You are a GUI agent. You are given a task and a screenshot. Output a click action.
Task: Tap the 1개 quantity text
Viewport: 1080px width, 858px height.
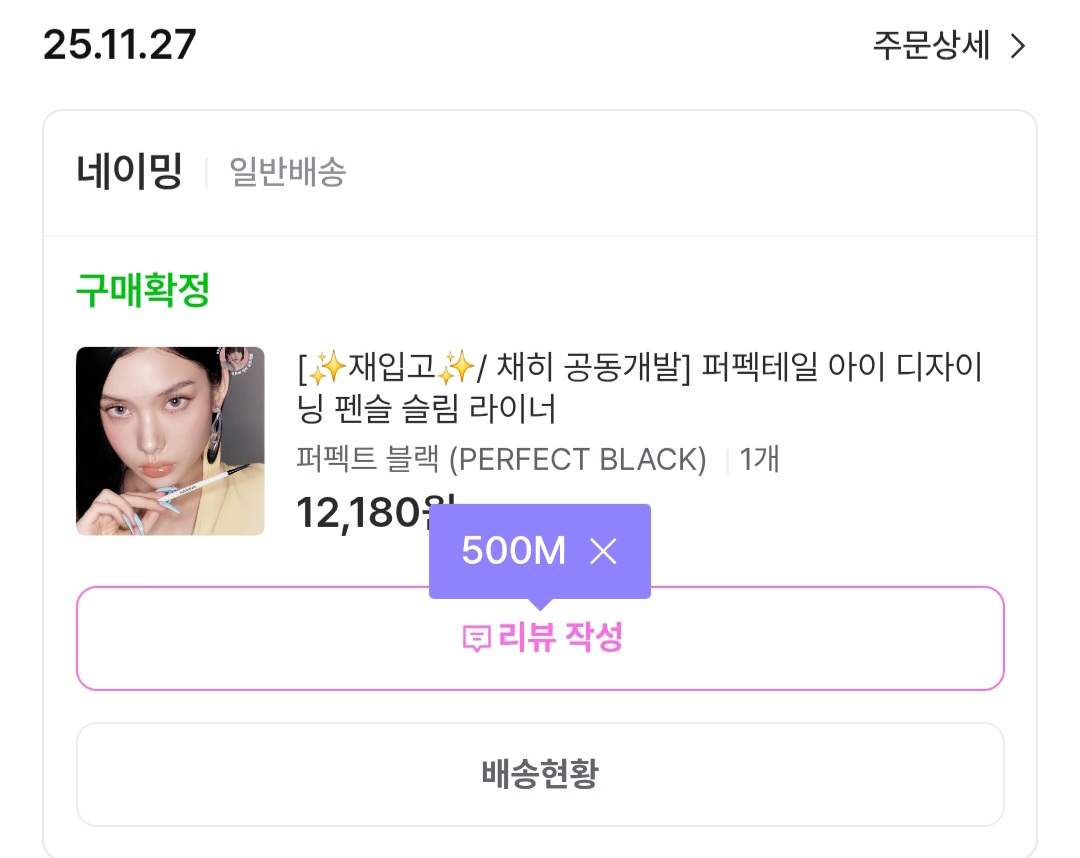(759, 459)
